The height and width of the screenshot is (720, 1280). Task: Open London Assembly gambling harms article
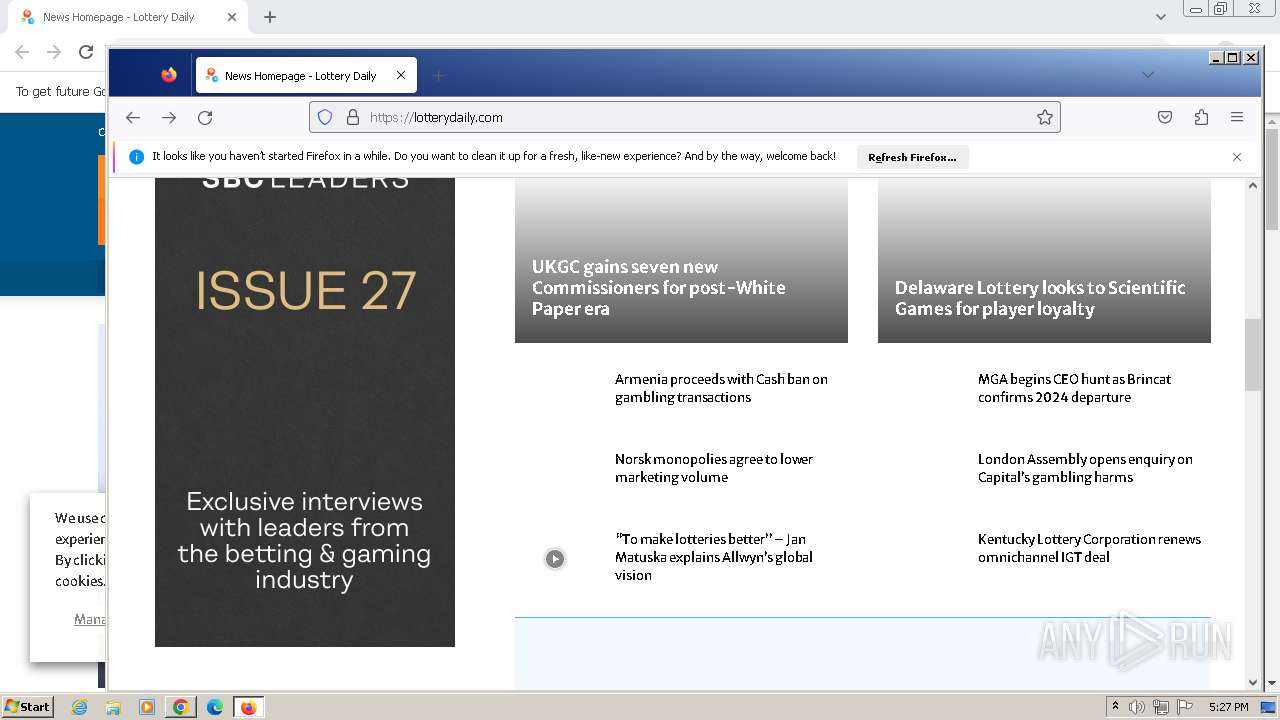pos(1085,468)
